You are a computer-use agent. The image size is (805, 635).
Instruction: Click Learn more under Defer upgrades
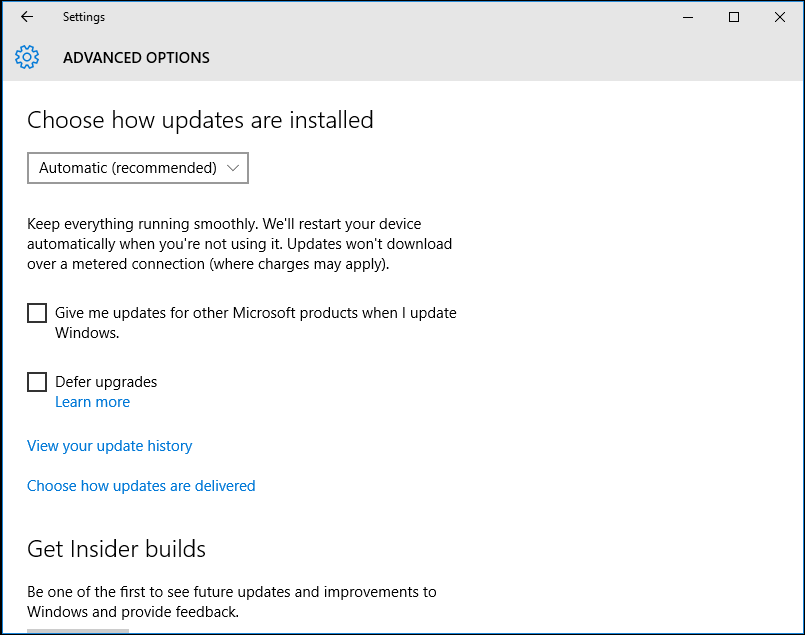coord(92,401)
